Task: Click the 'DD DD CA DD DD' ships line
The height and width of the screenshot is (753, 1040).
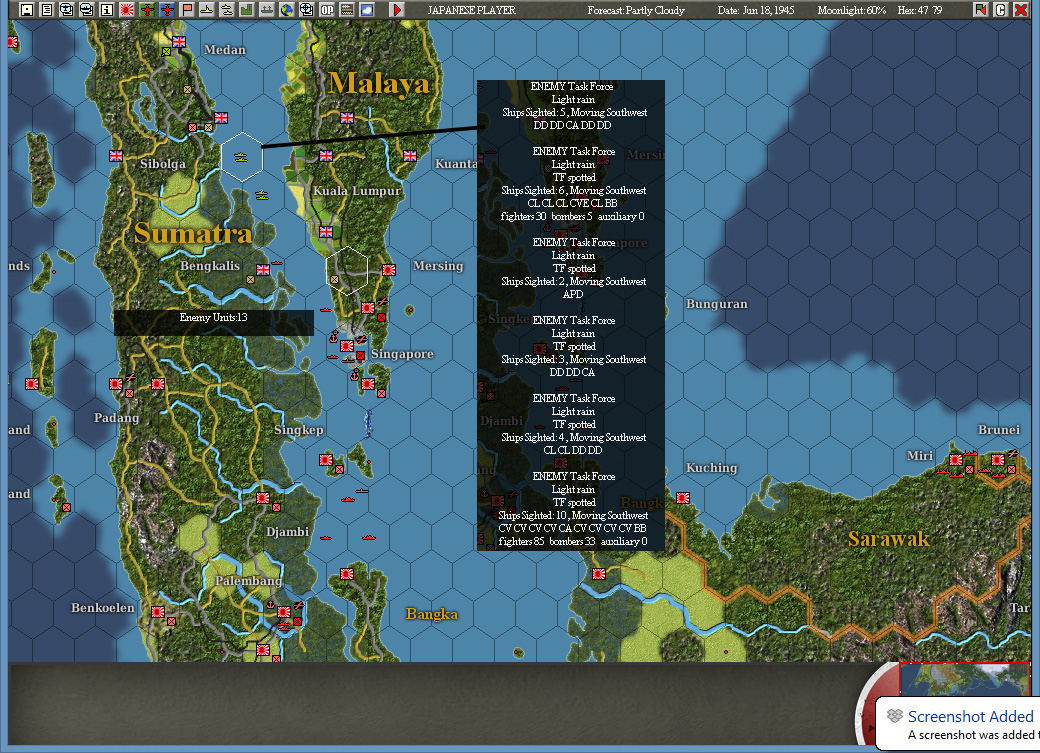Action: pos(572,125)
